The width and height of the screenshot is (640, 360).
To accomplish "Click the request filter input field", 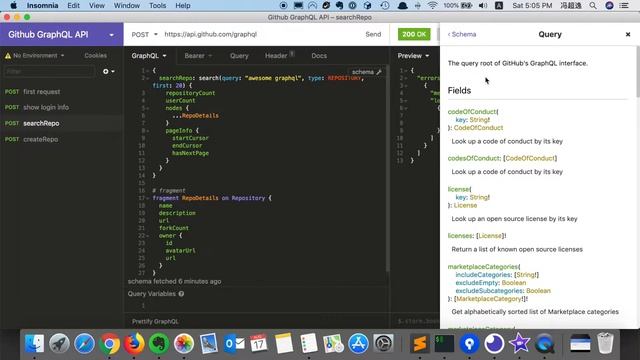I will [49, 71].
